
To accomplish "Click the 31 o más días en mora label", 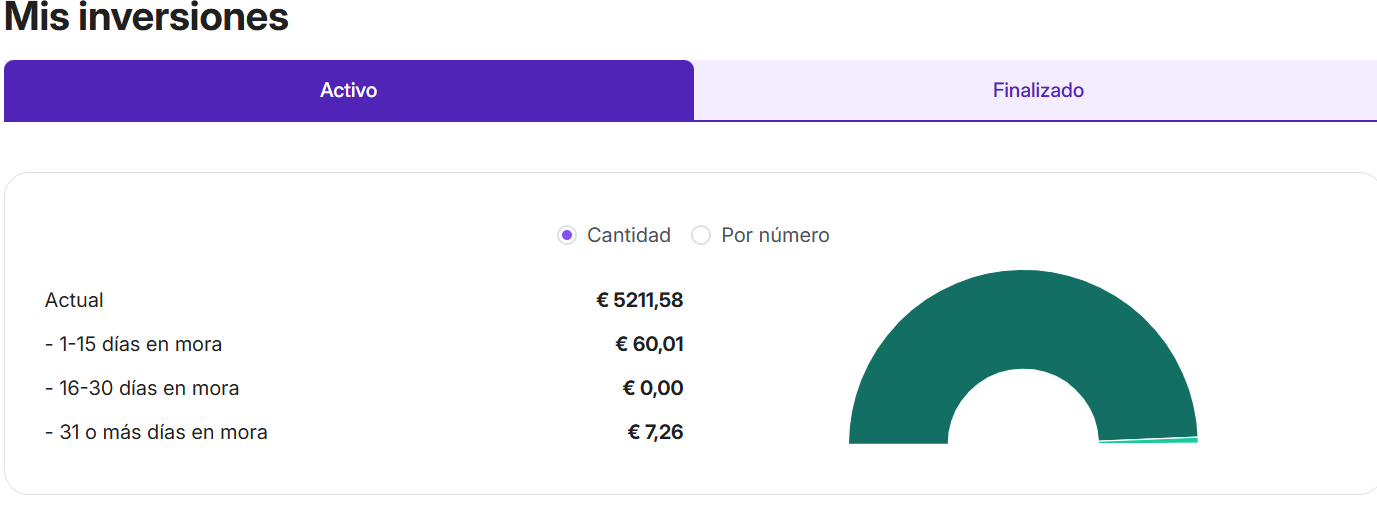I will click(x=156, y=433).
